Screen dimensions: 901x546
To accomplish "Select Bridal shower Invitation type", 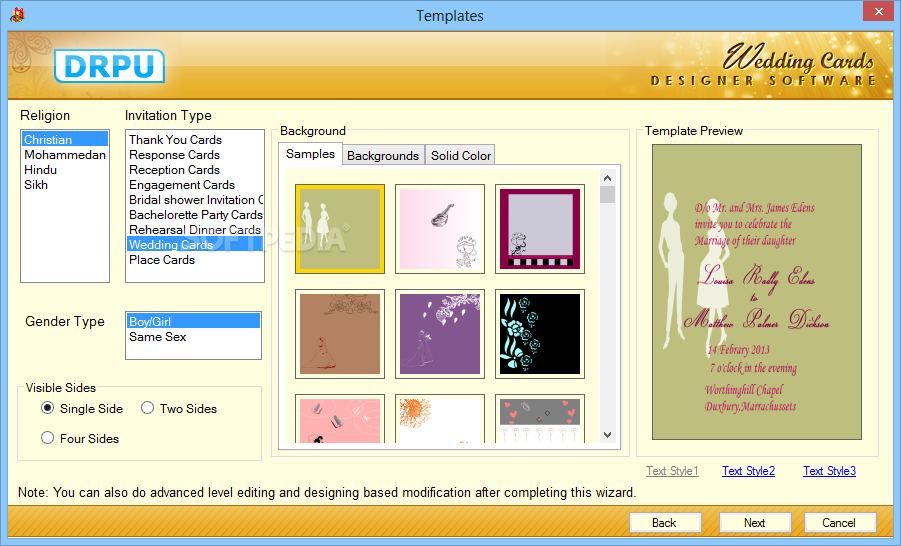I will 195,199.
